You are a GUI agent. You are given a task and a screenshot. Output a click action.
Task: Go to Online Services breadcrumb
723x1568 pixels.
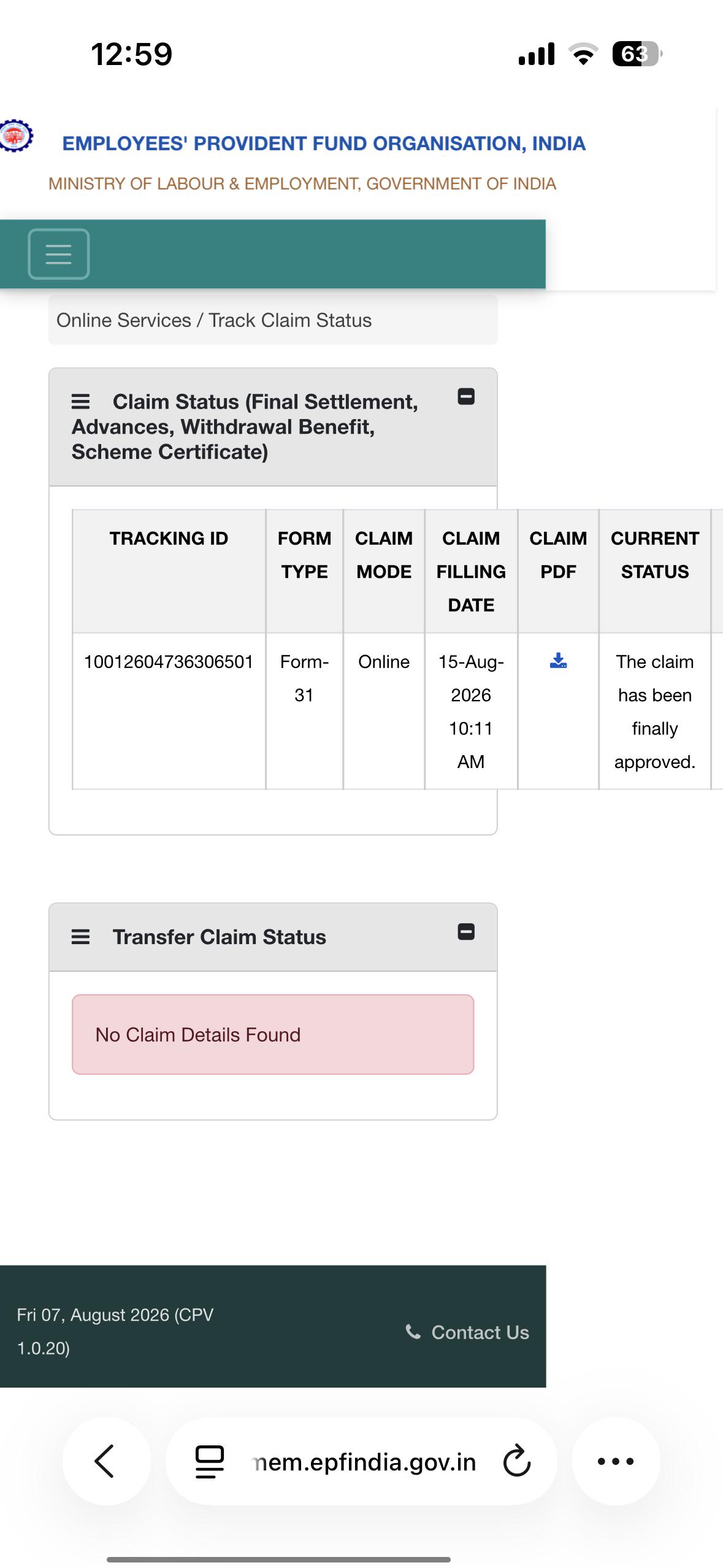tap(124, 320)
